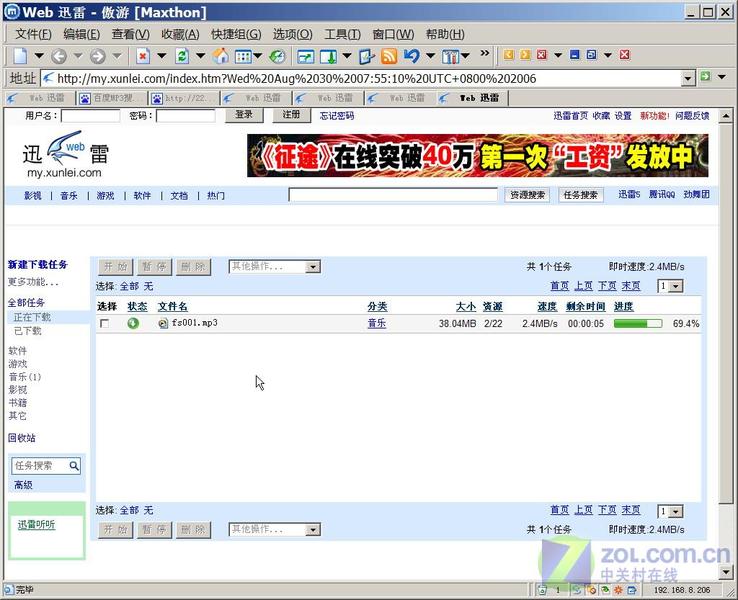Click the Forward navigation arrow icon
Image resolution: width=738 pixels, height=600 pixels.
[97, 56]
